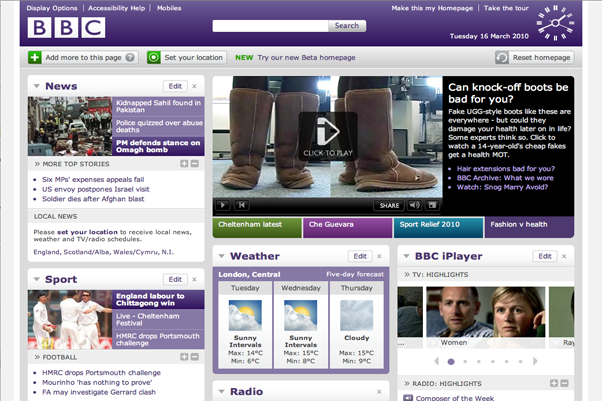This screenshot has height=401, width=602.
Task: Click plus icon in More Top Stories bar
Action: 184,164
